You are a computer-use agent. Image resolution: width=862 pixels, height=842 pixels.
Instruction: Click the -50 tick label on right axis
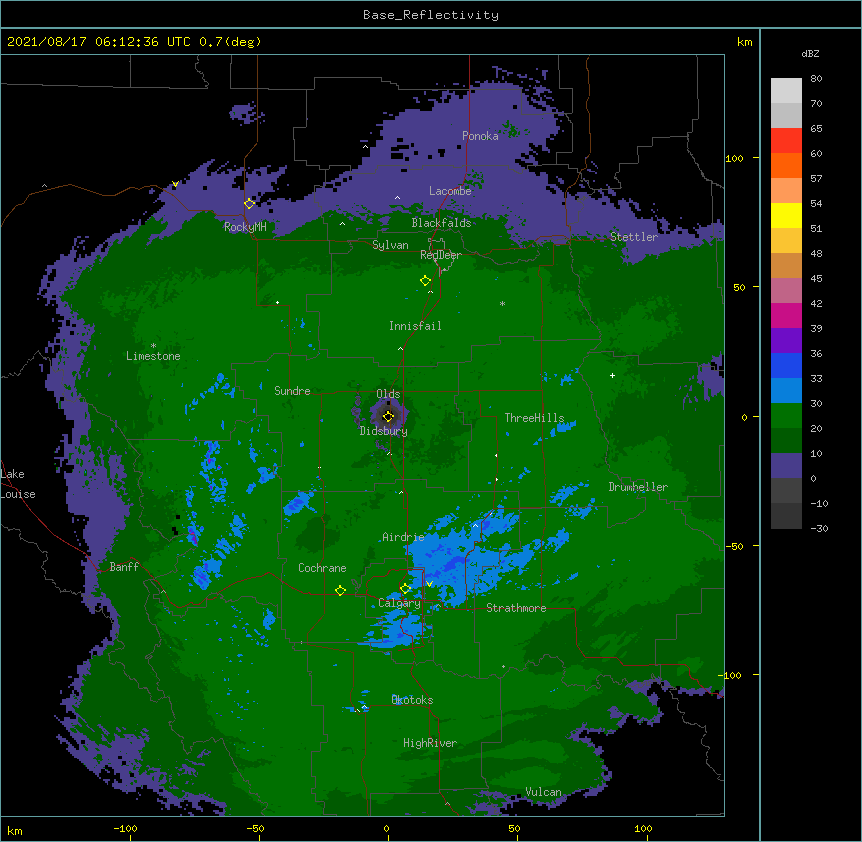pos(734,546)
